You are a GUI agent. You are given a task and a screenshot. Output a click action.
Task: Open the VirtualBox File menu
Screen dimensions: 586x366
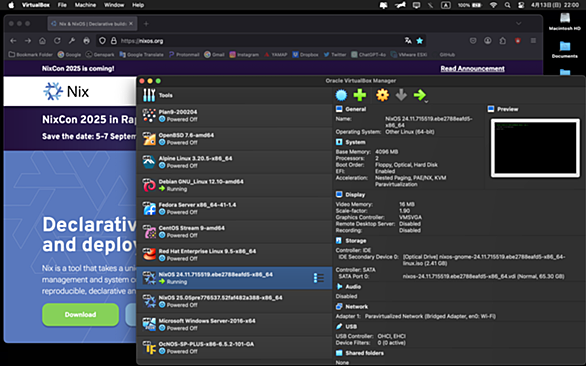click(x=62, y=5)
